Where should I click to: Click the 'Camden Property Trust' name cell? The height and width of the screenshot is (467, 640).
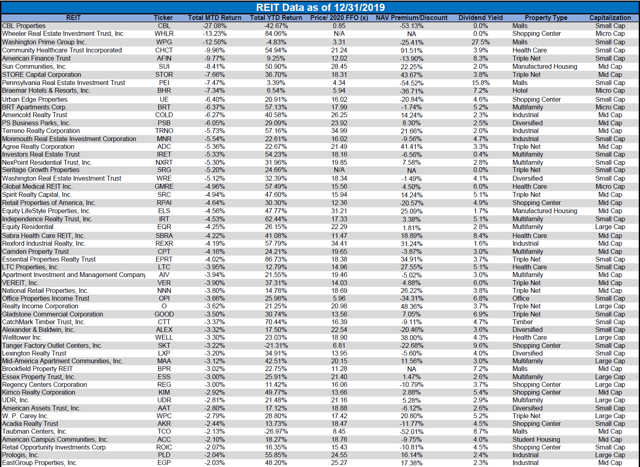coord(36,251)
